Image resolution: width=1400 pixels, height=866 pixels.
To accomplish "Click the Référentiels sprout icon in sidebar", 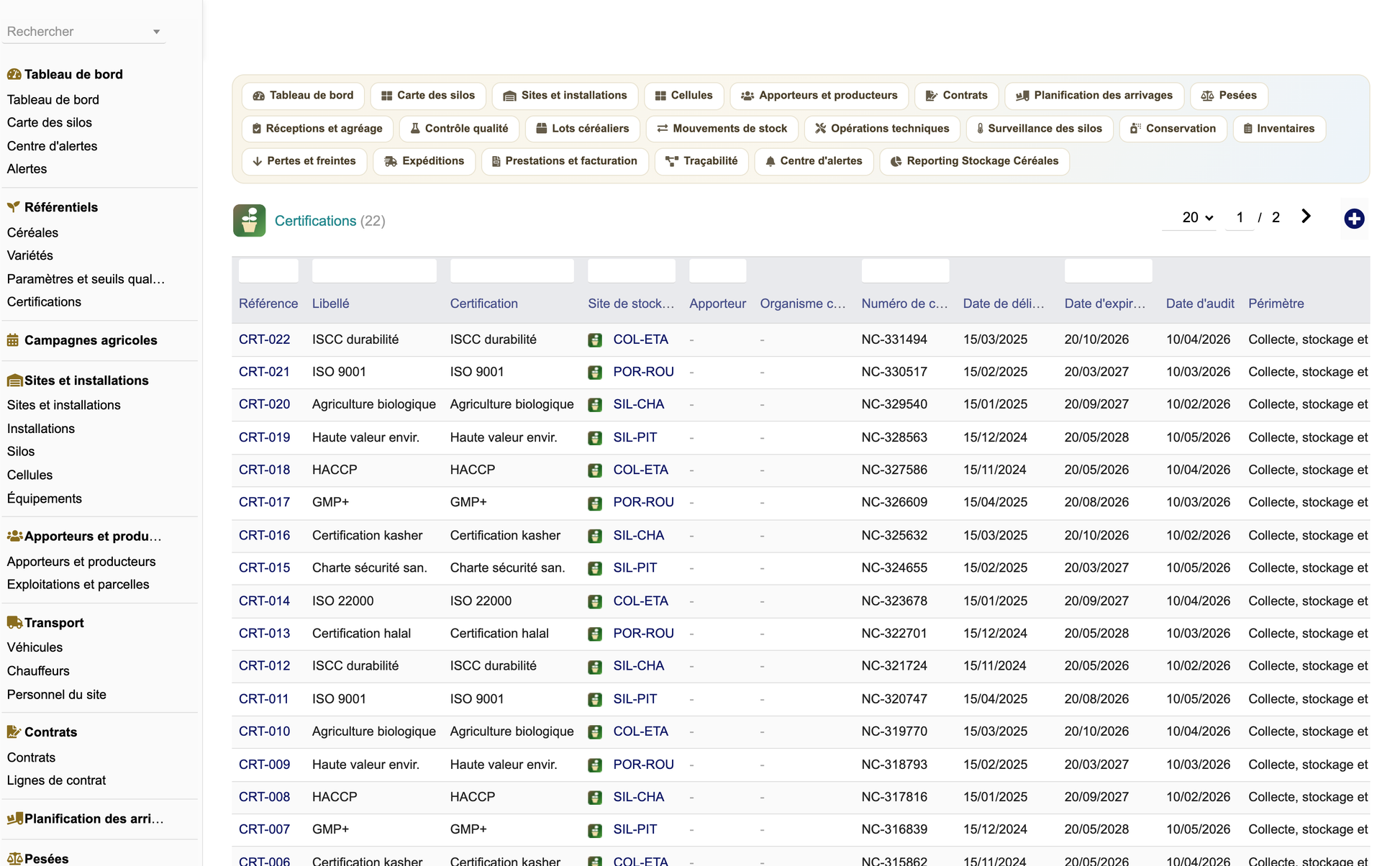I will [14, 207].
